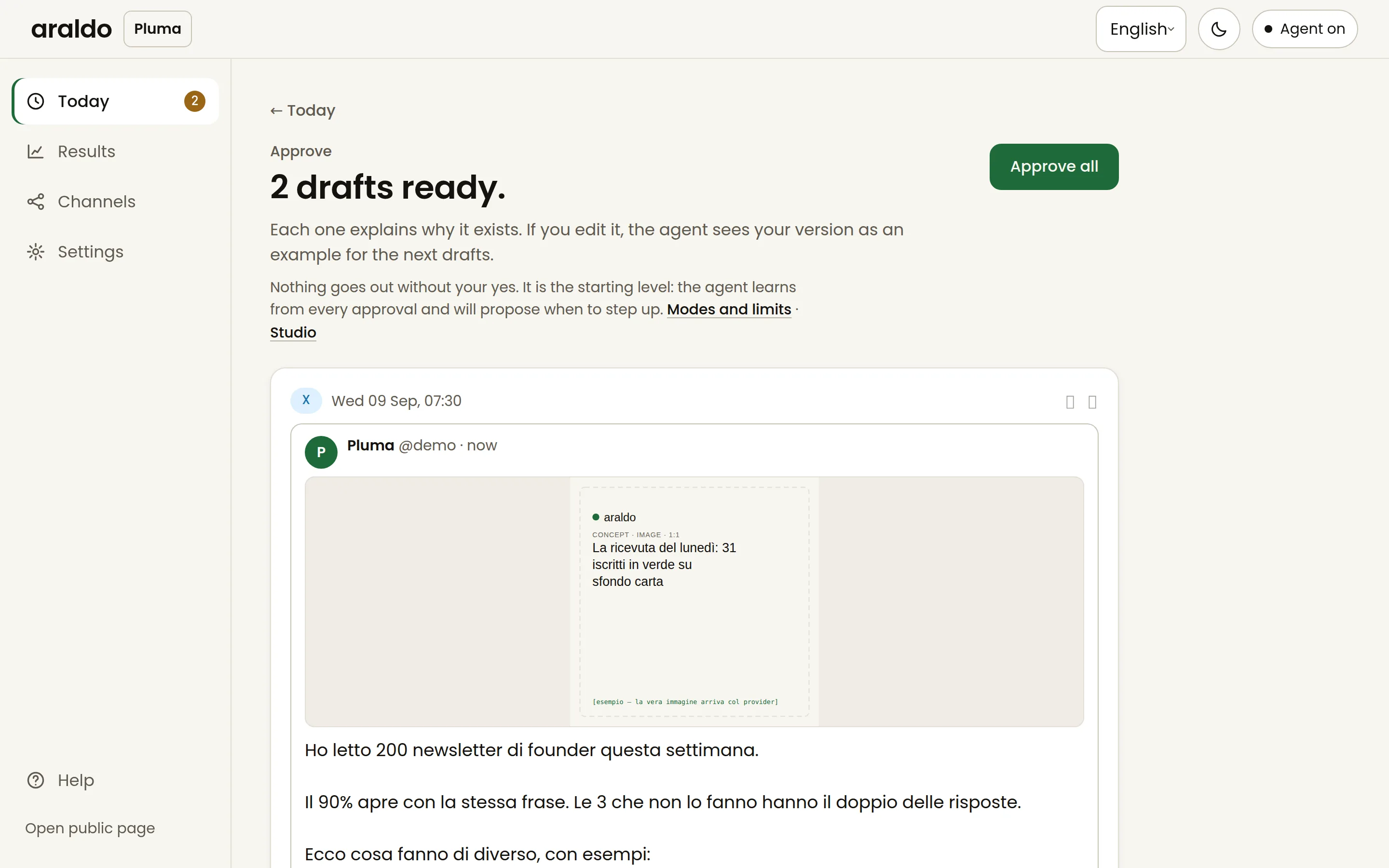Click the first action icon on draft header
This screenshot has width=1389, height=868.
pos(1070,402)
